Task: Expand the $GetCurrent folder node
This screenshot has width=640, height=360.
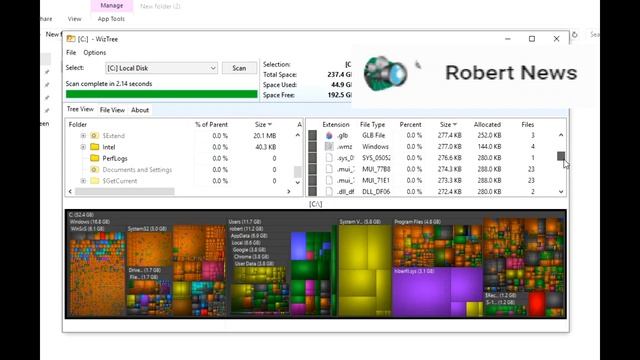Action: pos(83,181)
